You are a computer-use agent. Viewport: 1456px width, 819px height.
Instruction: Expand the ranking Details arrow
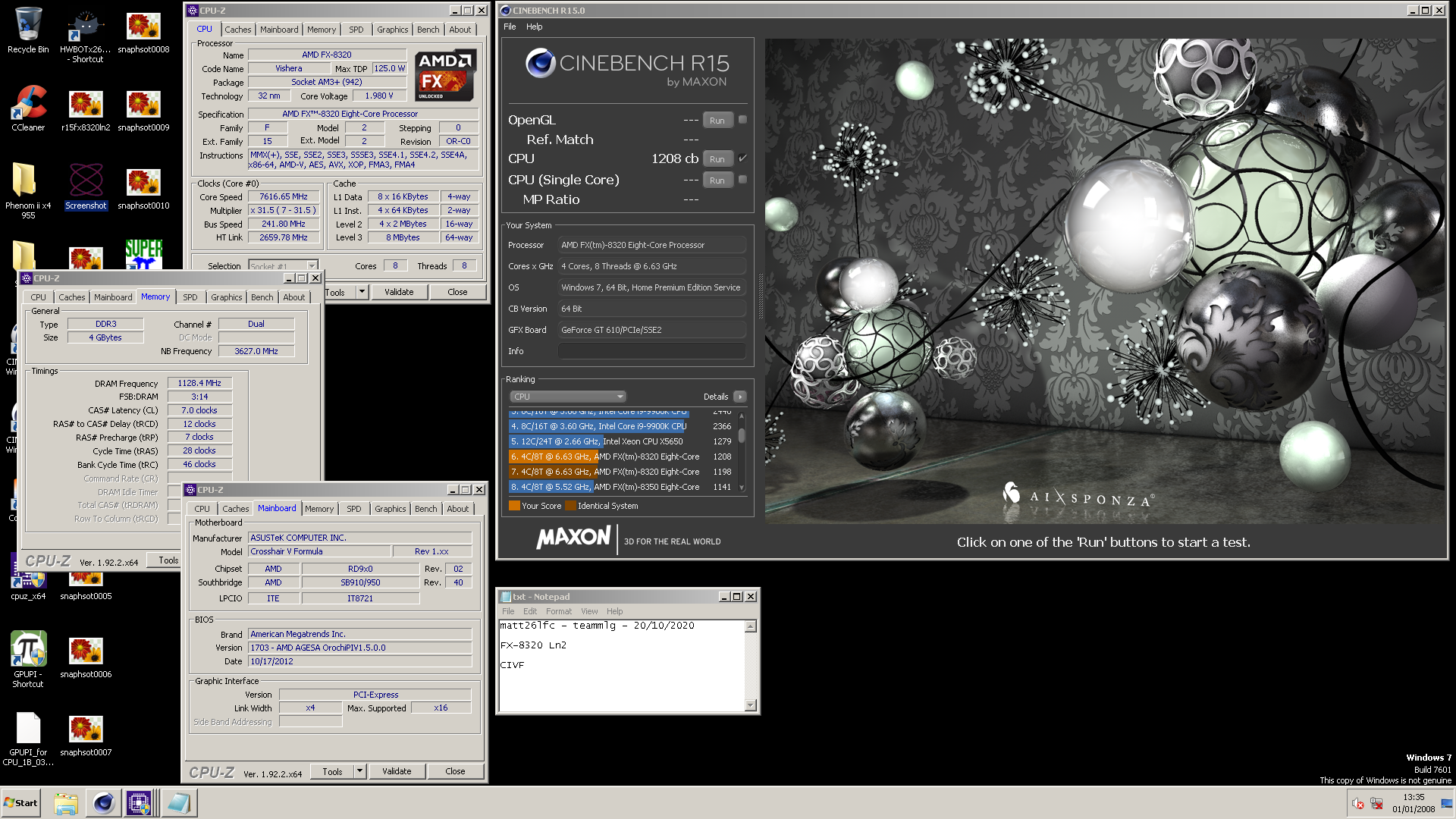740,397
